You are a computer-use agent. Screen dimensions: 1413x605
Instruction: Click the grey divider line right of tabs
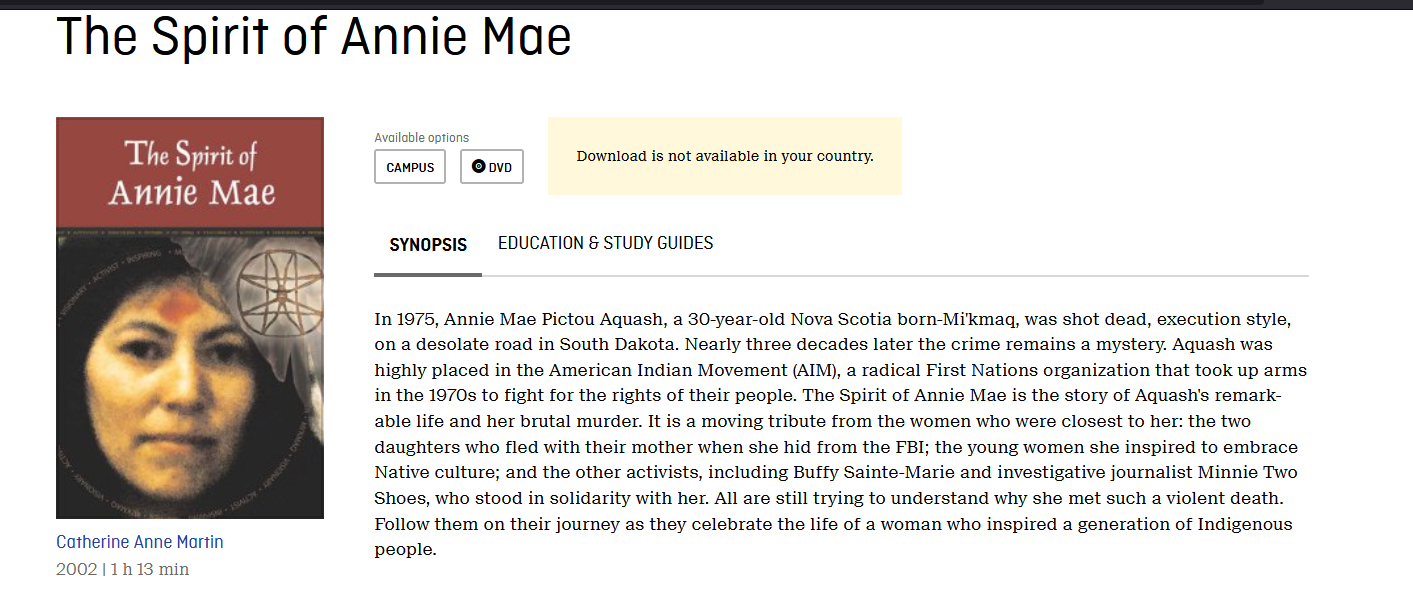pyautogui.click(x=895, y=275)
